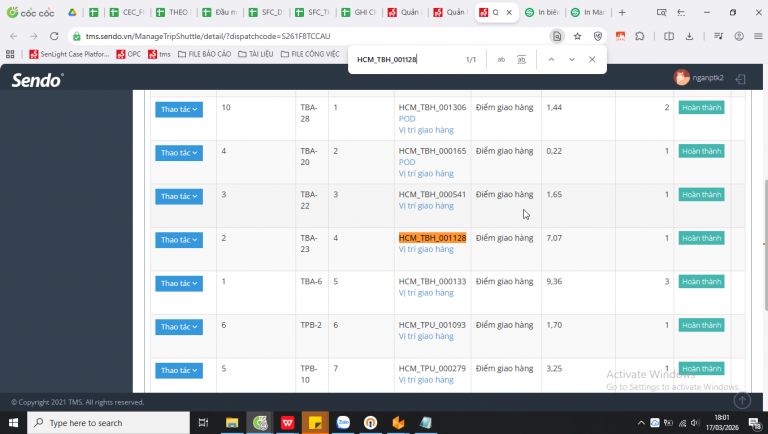
Task: Open downloads icon in toolbar
Action: [689, 36]
